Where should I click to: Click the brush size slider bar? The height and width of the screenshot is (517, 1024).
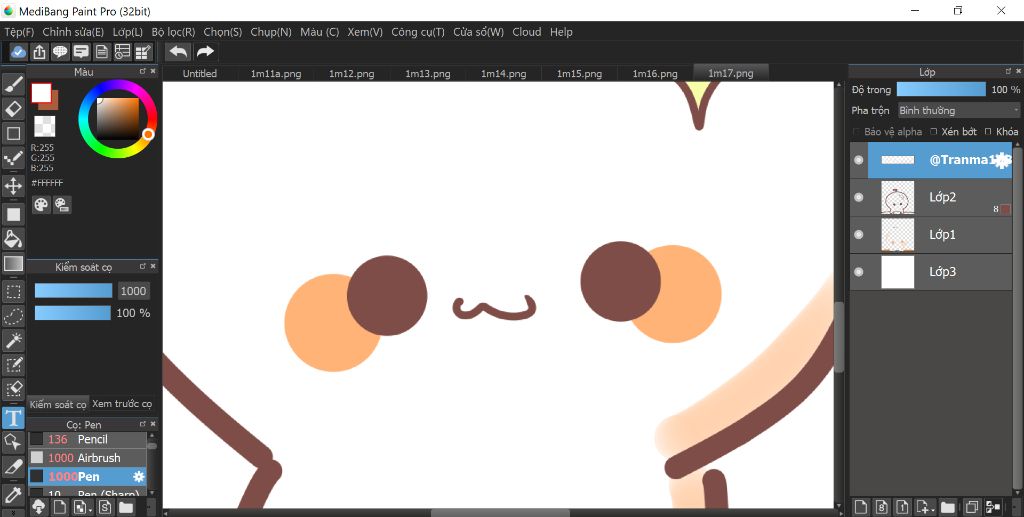pos(73,291)
